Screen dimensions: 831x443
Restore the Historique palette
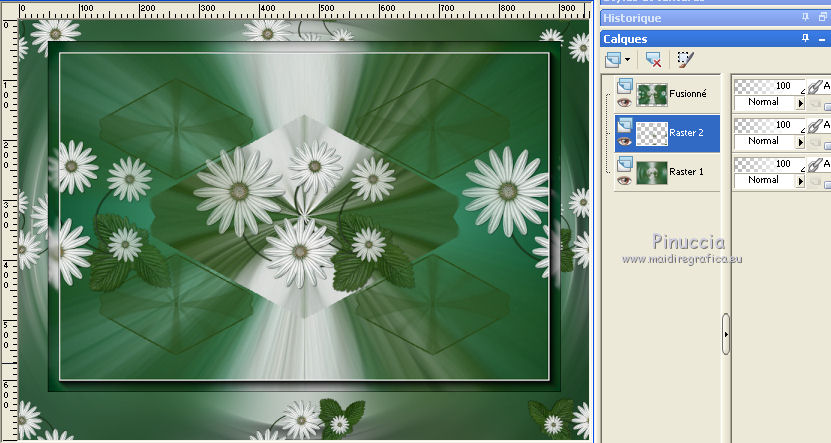pyautogui.click(x=823, y=17)
